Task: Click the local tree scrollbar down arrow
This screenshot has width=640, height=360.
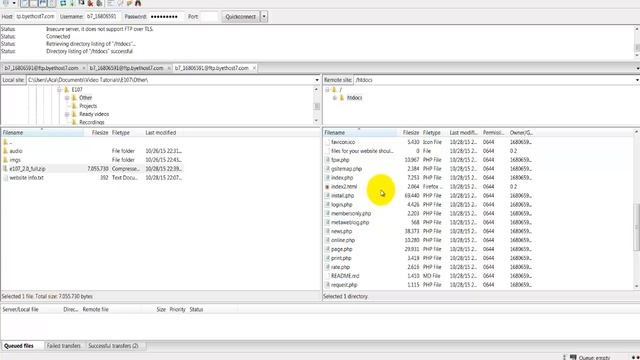Action: [x=317, y=121]
